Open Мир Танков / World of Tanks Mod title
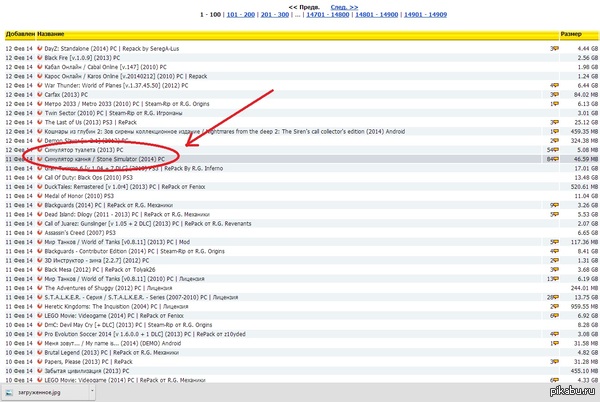Viewport: 600px width, 402px height. pos(117,242)
